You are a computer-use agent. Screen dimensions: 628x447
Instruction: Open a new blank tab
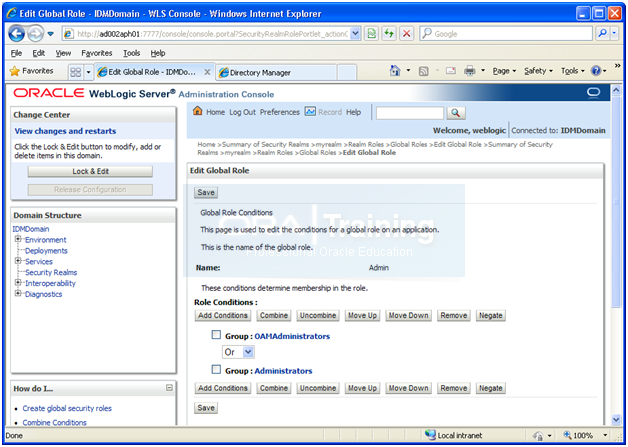click(x=347, y=72)
